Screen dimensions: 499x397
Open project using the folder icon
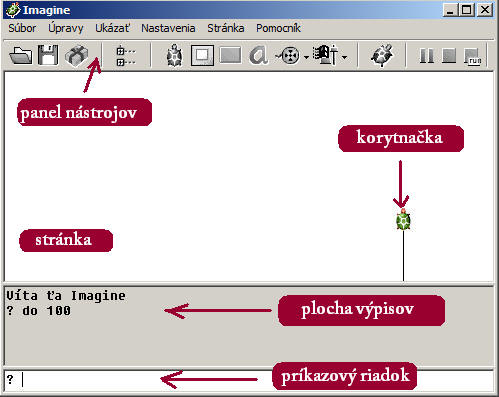coord(21,55)
